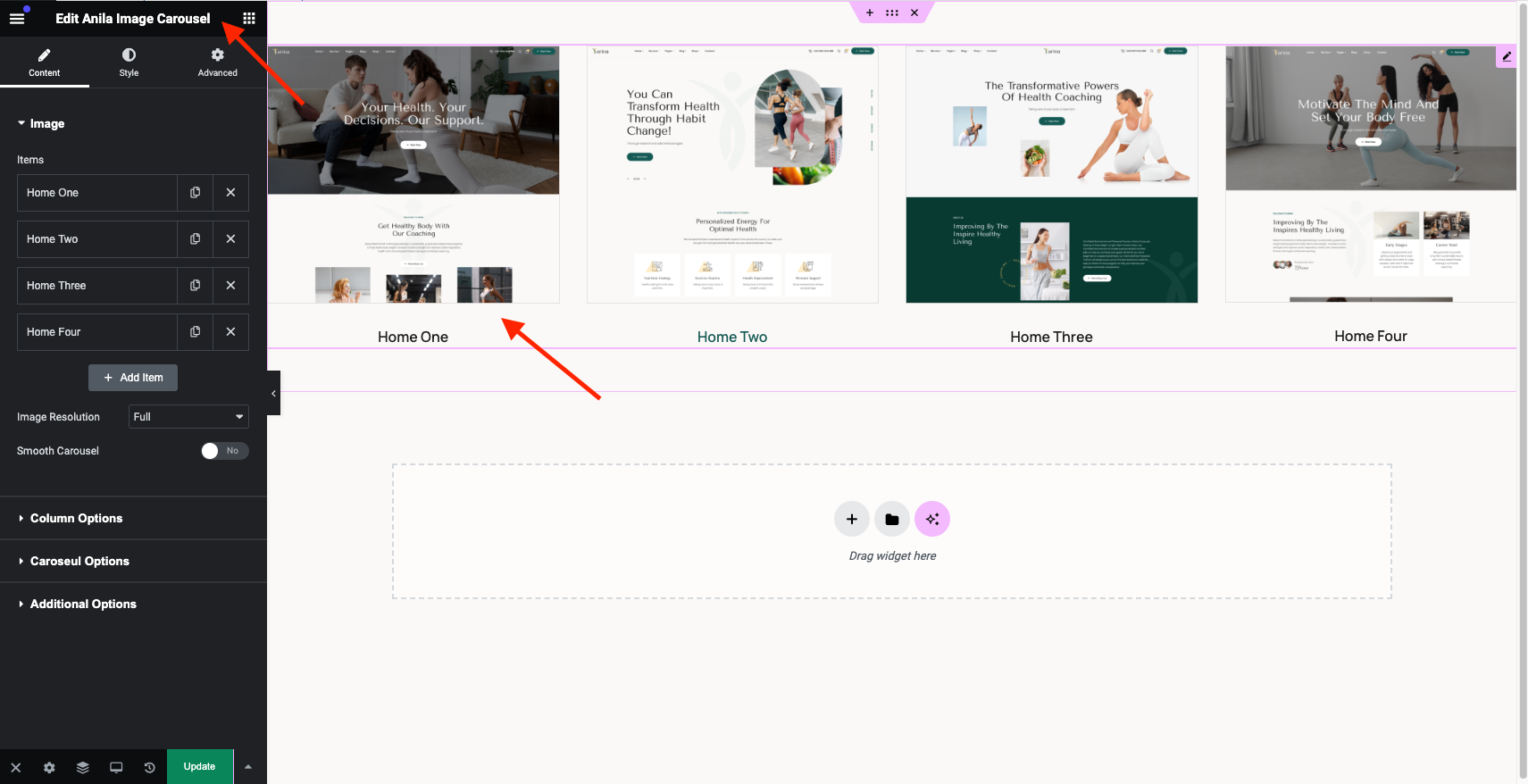Screen dimensions: 1528x784
Task: Toggle the Smooth Carousel switch
Action: pos(224,451)
